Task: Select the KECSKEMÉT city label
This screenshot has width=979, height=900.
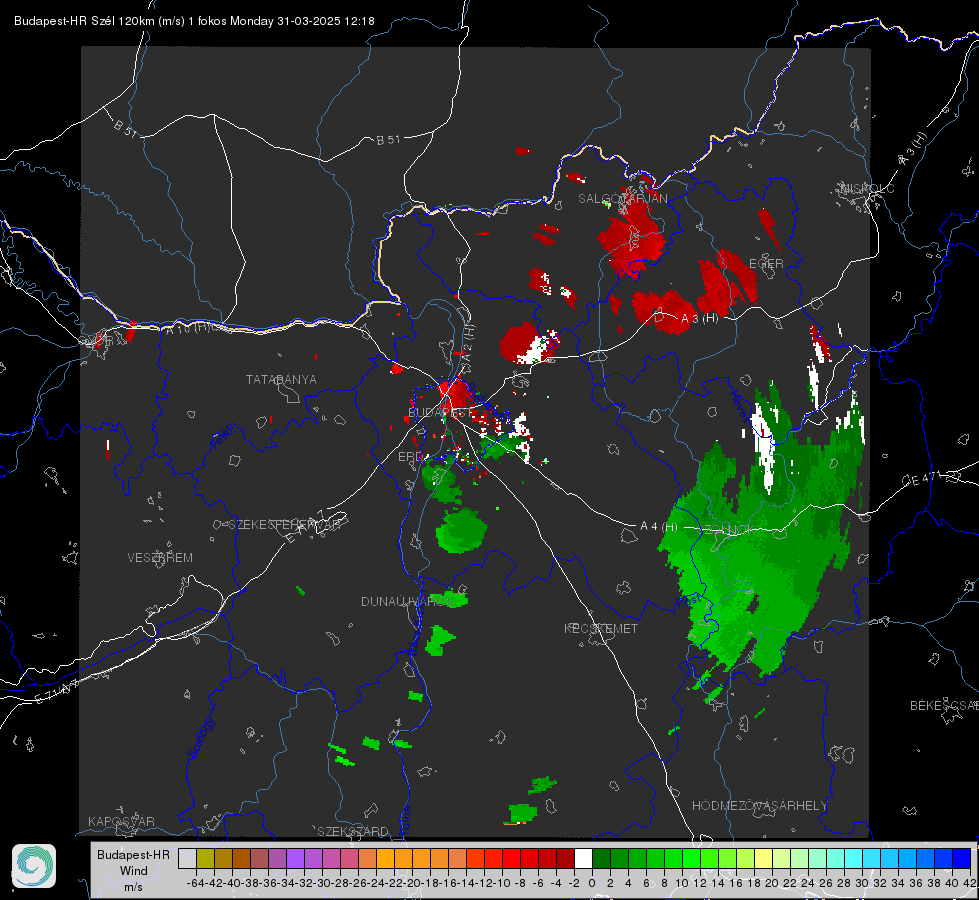Action: click(601, 629)
